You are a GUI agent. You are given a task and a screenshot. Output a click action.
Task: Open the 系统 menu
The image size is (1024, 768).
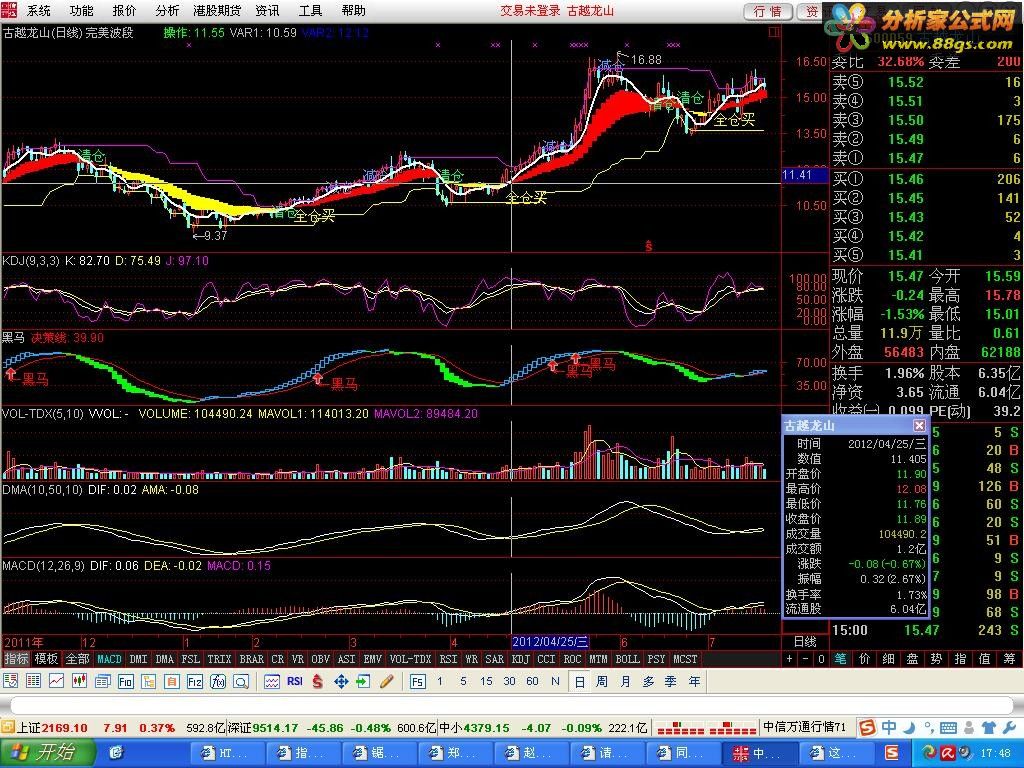(x=39, y=10)
